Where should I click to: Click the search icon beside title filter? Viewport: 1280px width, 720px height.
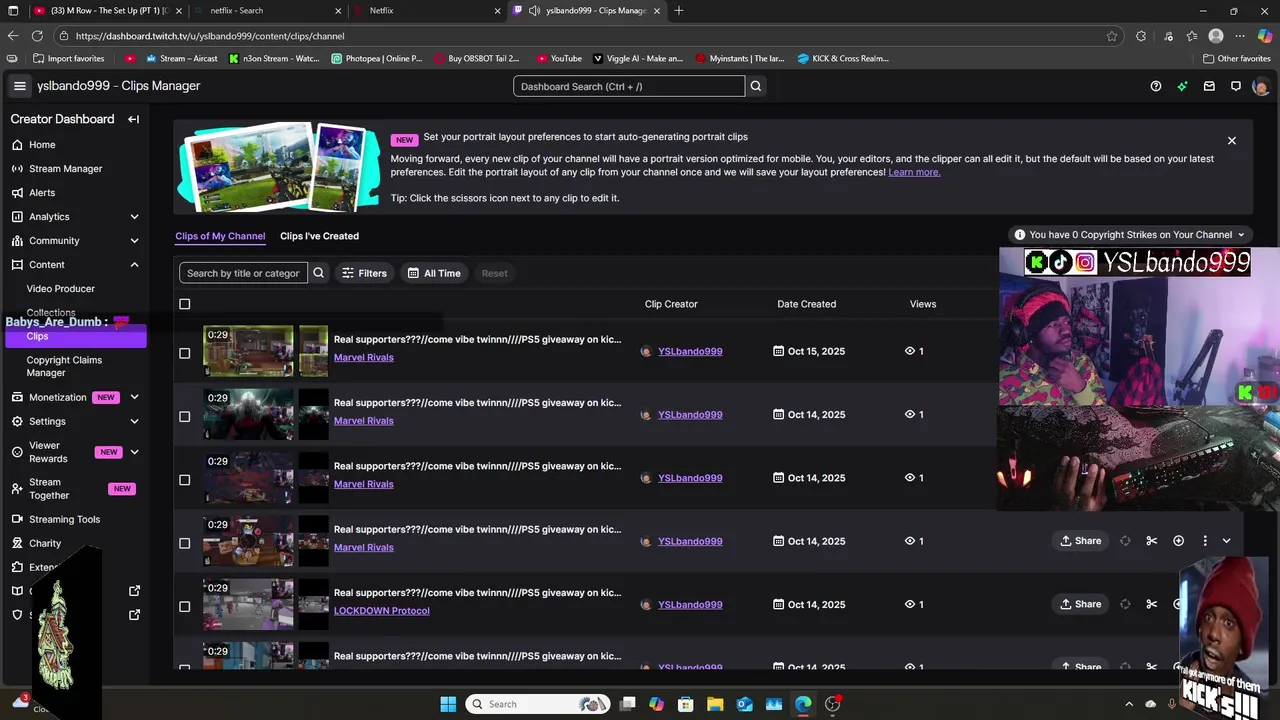pyautogui.click(x=318, y=273)
